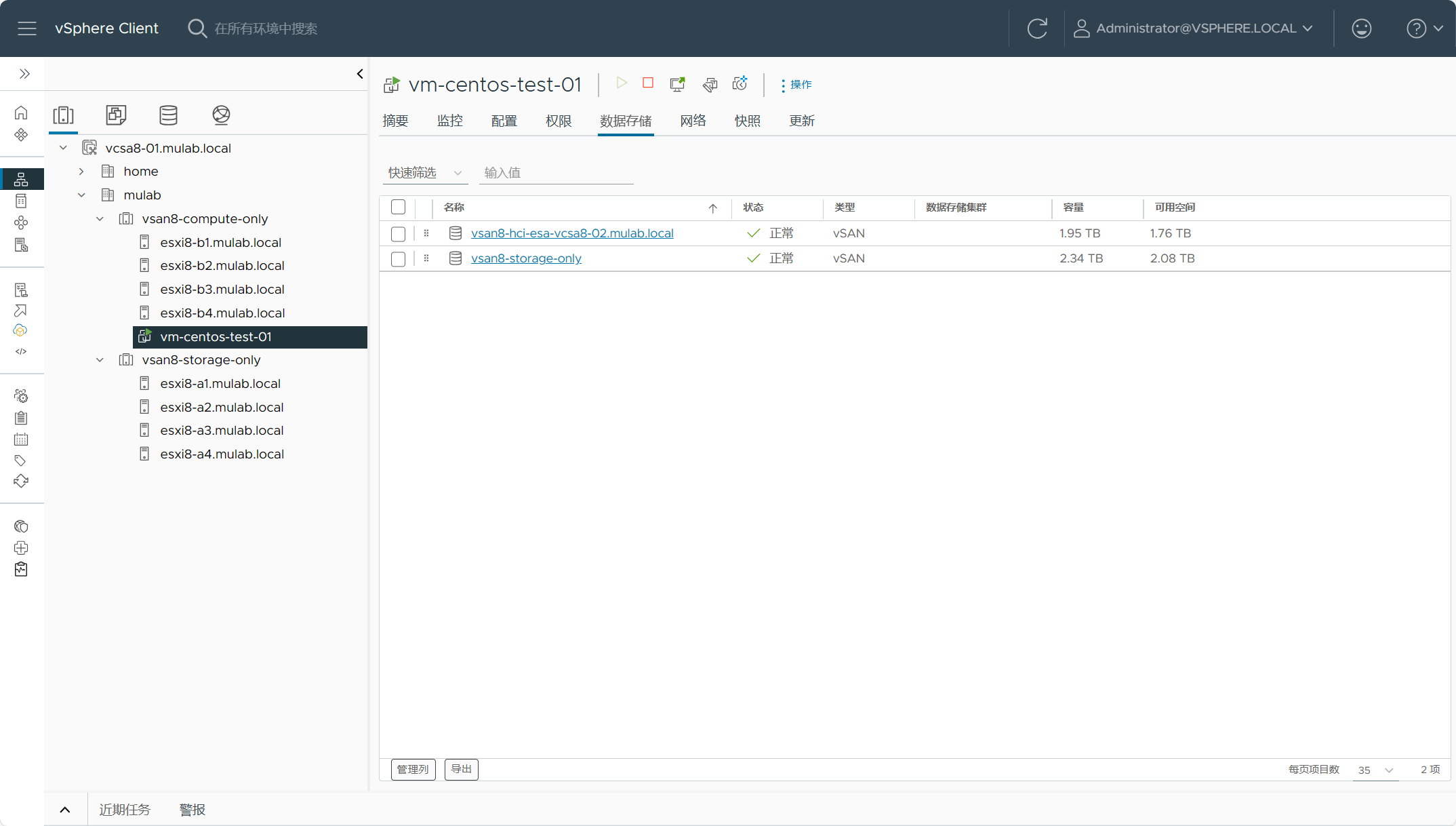Image resolution: width=1456 pixels, height=826 pixels.
Task: Open the Administrator@VSPHERE.LOCAL user dropdown
Action: [1194, 28]
